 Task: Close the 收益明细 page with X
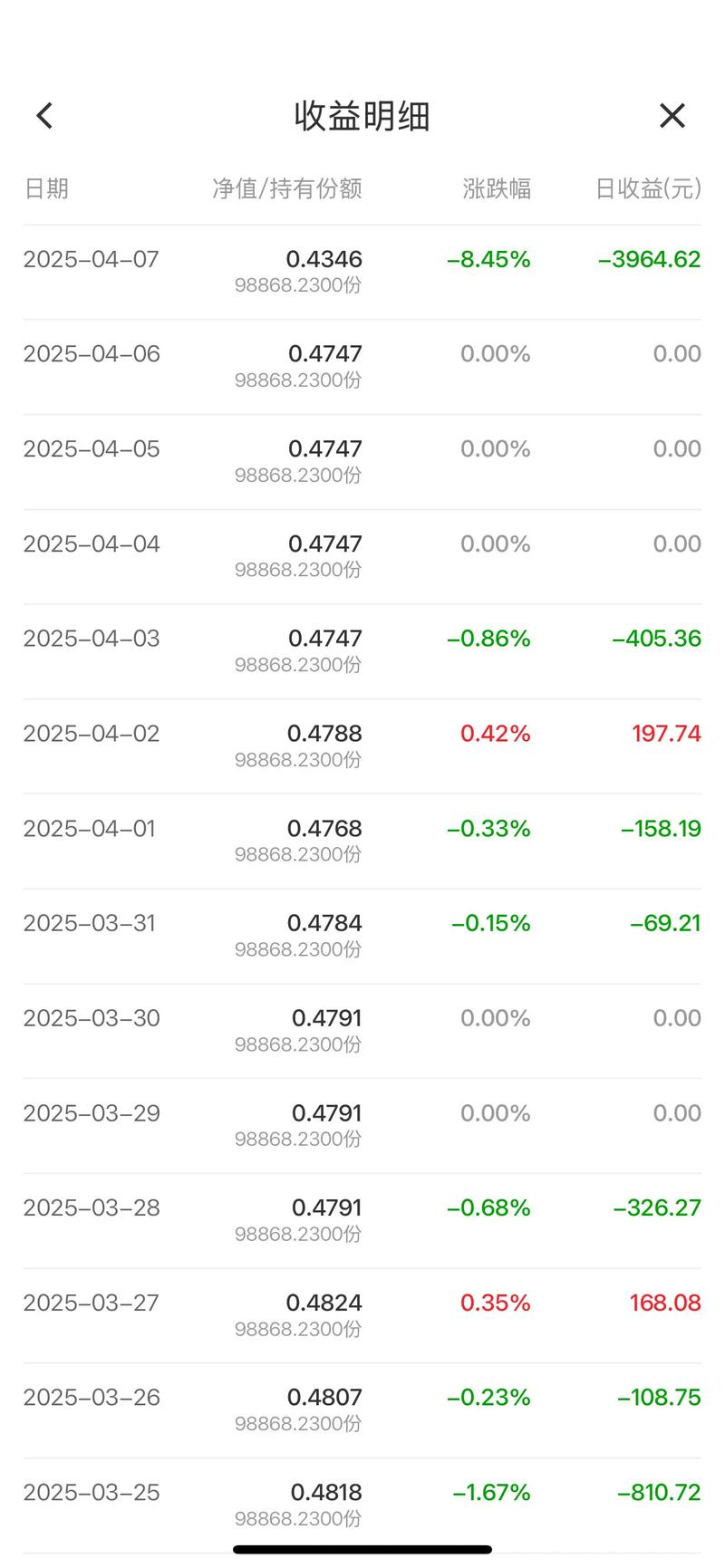click(672, 116)
